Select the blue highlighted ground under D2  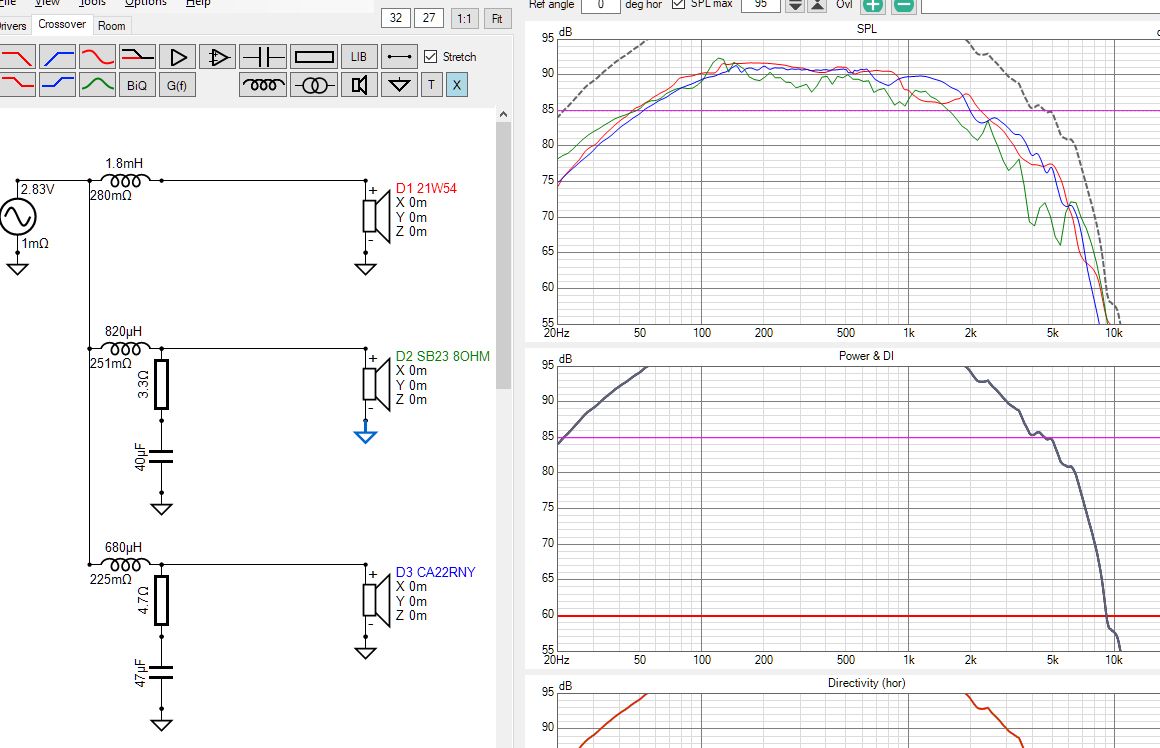(365, 434)
